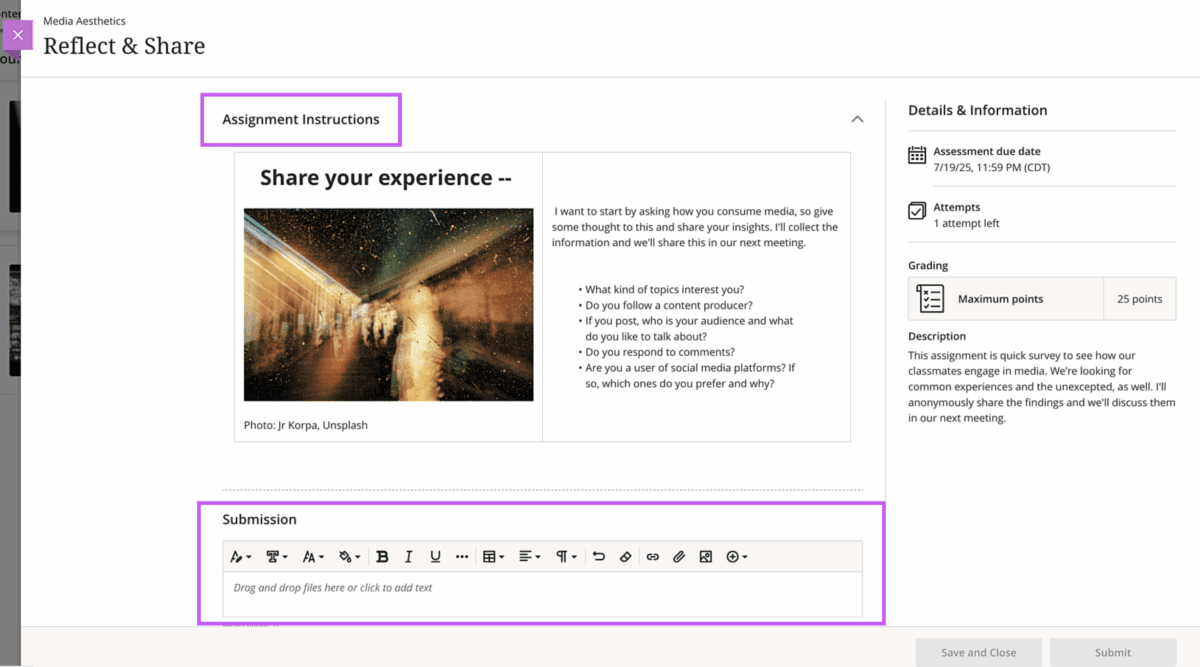Open the plus insert content dropdown
1200x667 pixels.
(x=737, y=557)
